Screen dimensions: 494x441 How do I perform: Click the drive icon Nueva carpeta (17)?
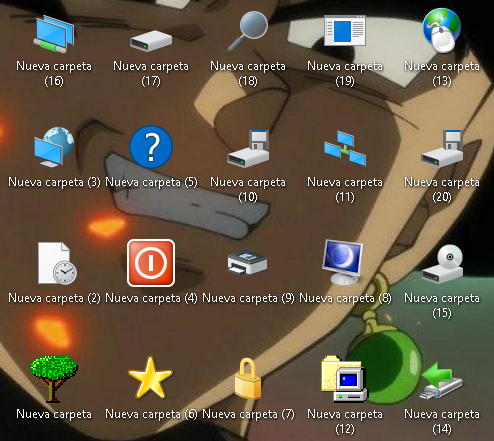coord(151,41)
